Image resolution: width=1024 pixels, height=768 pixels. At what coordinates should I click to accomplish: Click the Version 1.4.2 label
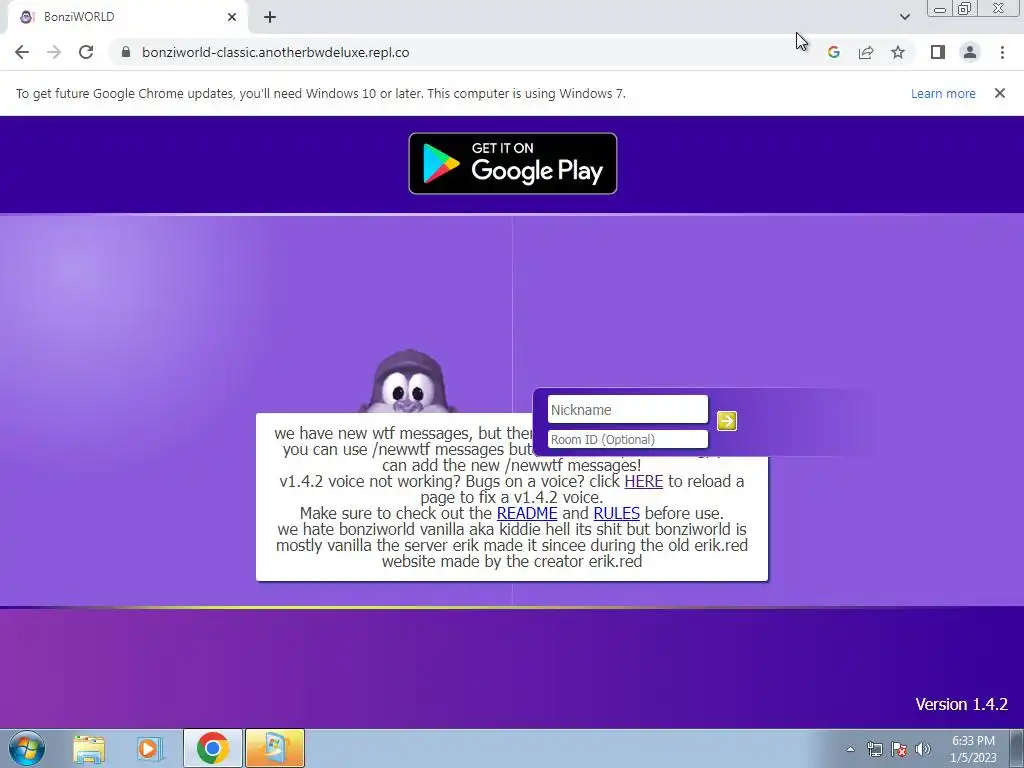(961, 705)
